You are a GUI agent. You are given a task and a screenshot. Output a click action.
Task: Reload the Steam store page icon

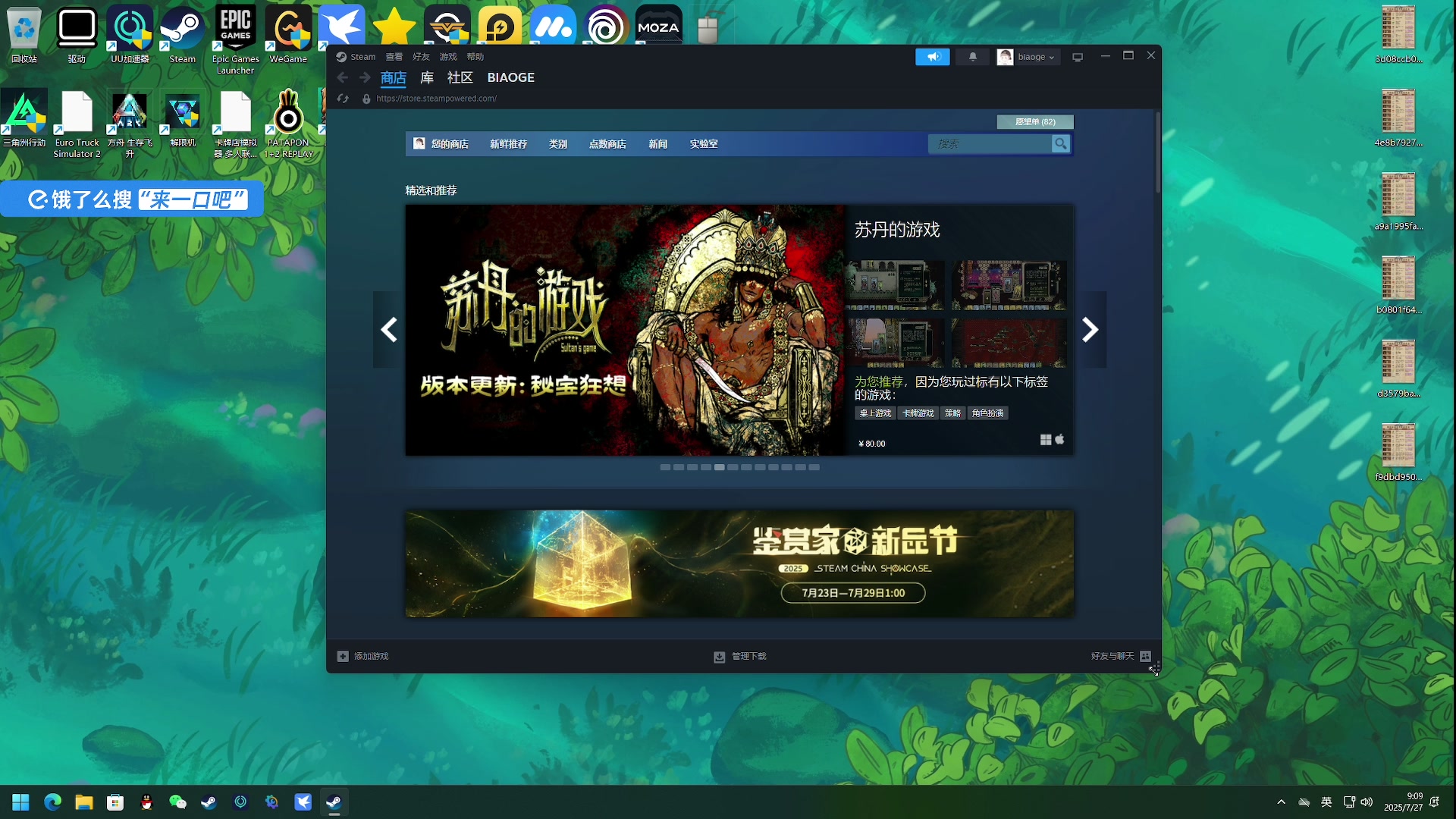[343, 99]
